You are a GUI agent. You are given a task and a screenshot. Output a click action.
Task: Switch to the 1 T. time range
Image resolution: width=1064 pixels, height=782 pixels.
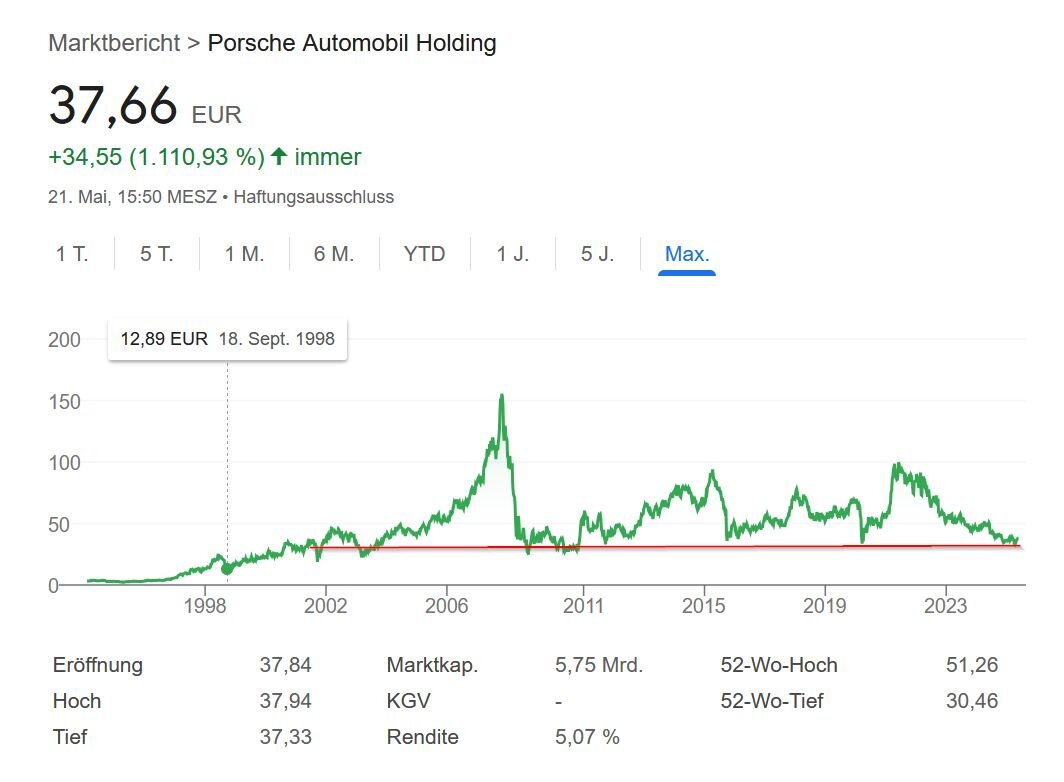pos(72,254)
